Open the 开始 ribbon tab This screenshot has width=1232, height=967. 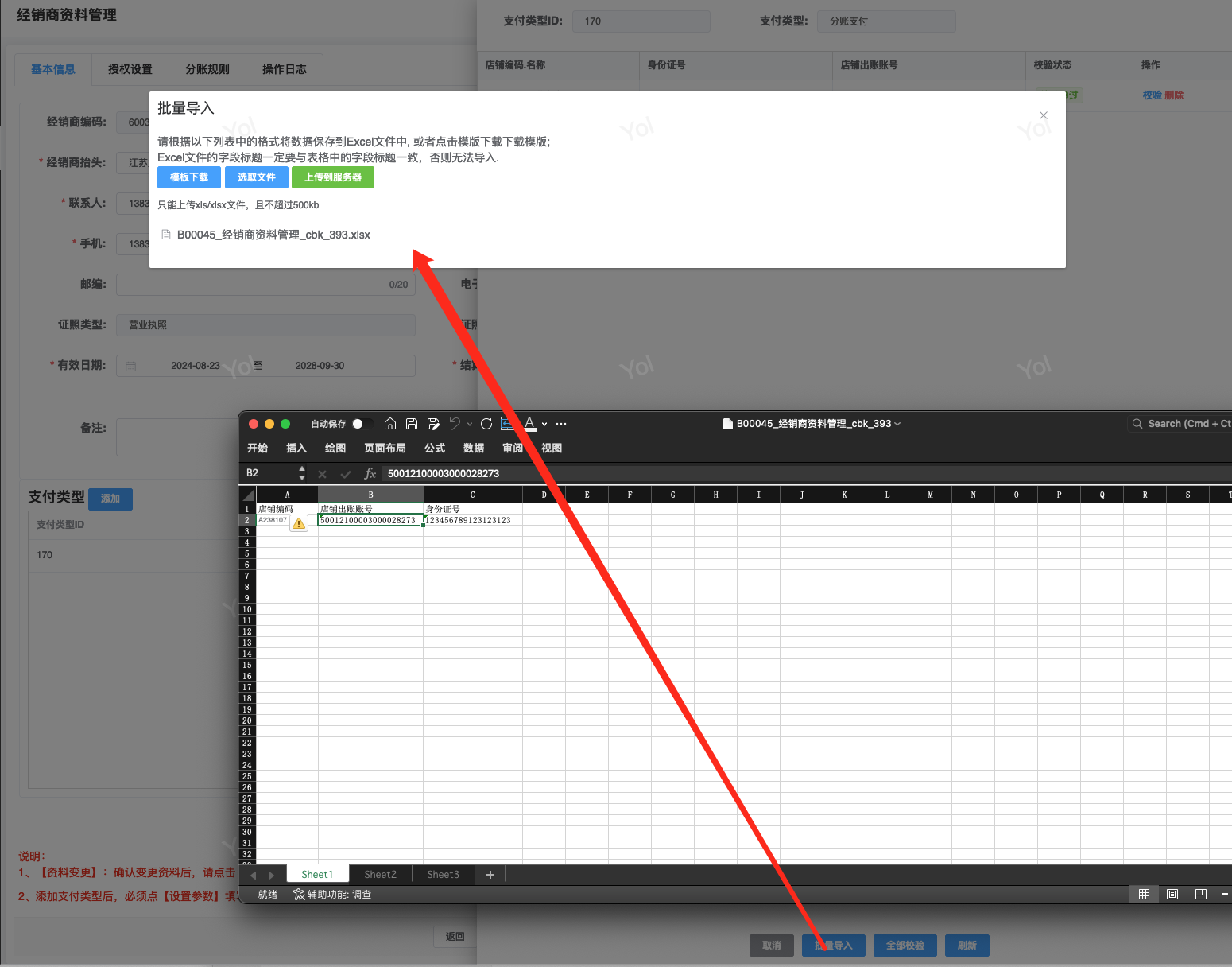258,449
